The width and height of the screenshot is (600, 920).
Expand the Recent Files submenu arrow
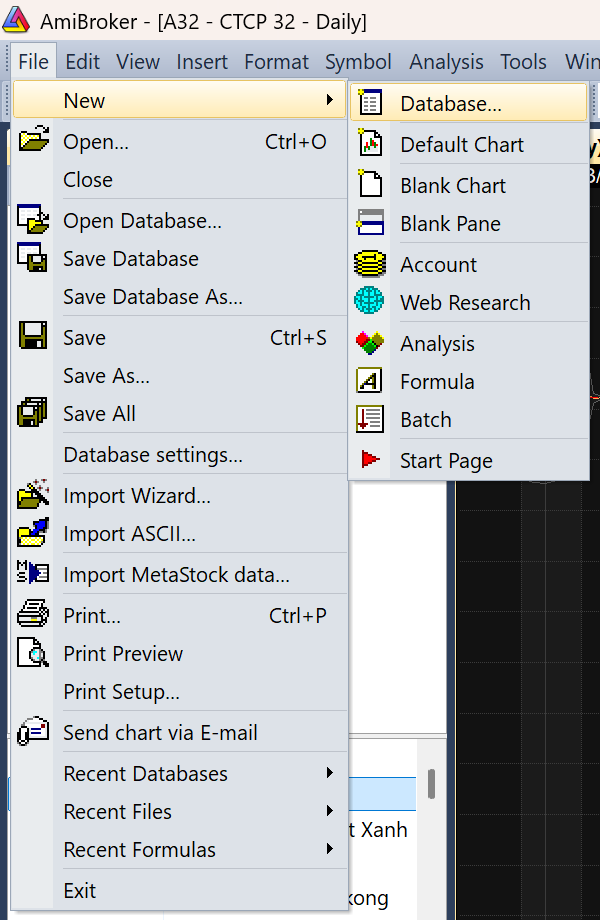click(330, 811)
